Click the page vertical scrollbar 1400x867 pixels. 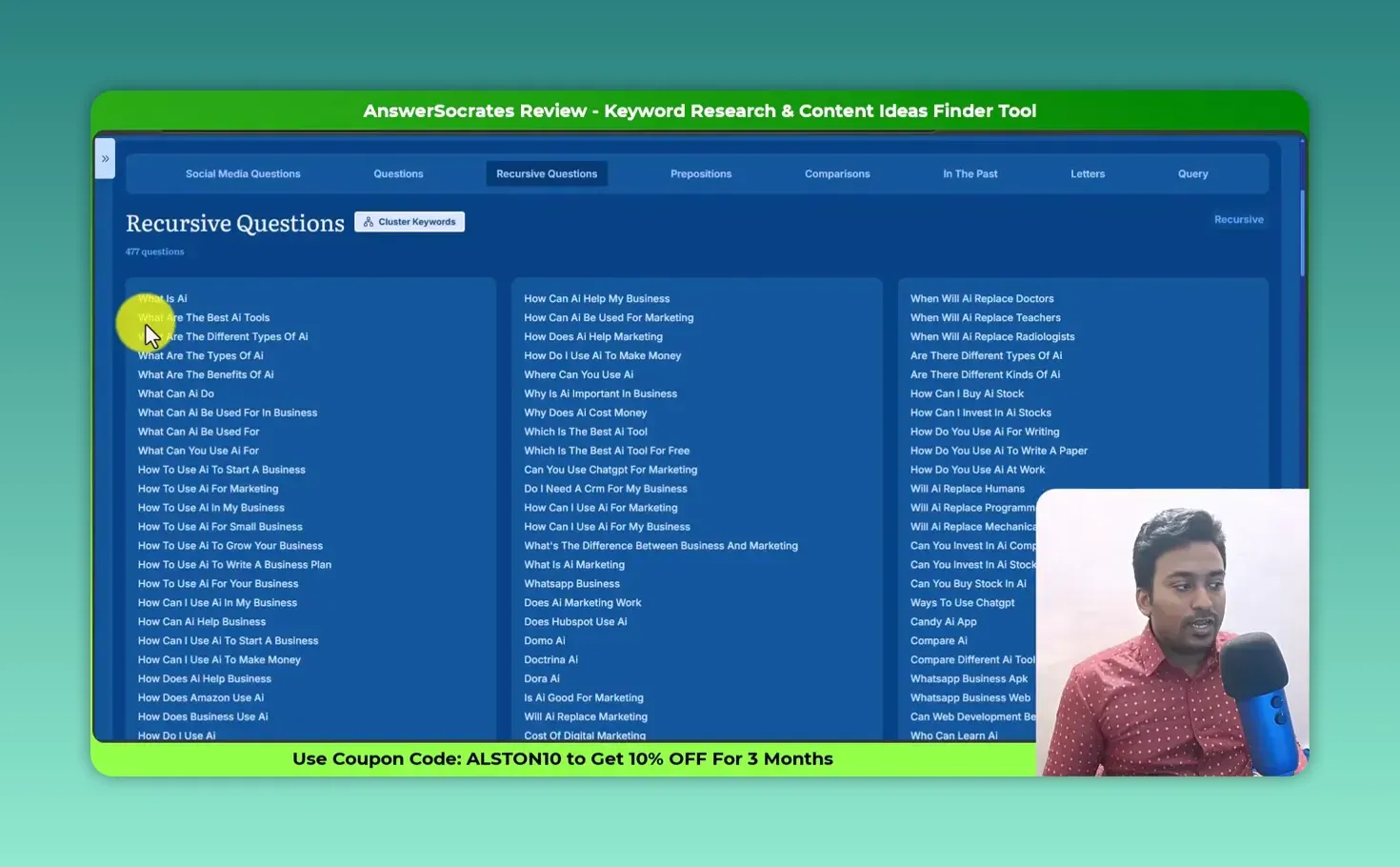point(1302,233)
